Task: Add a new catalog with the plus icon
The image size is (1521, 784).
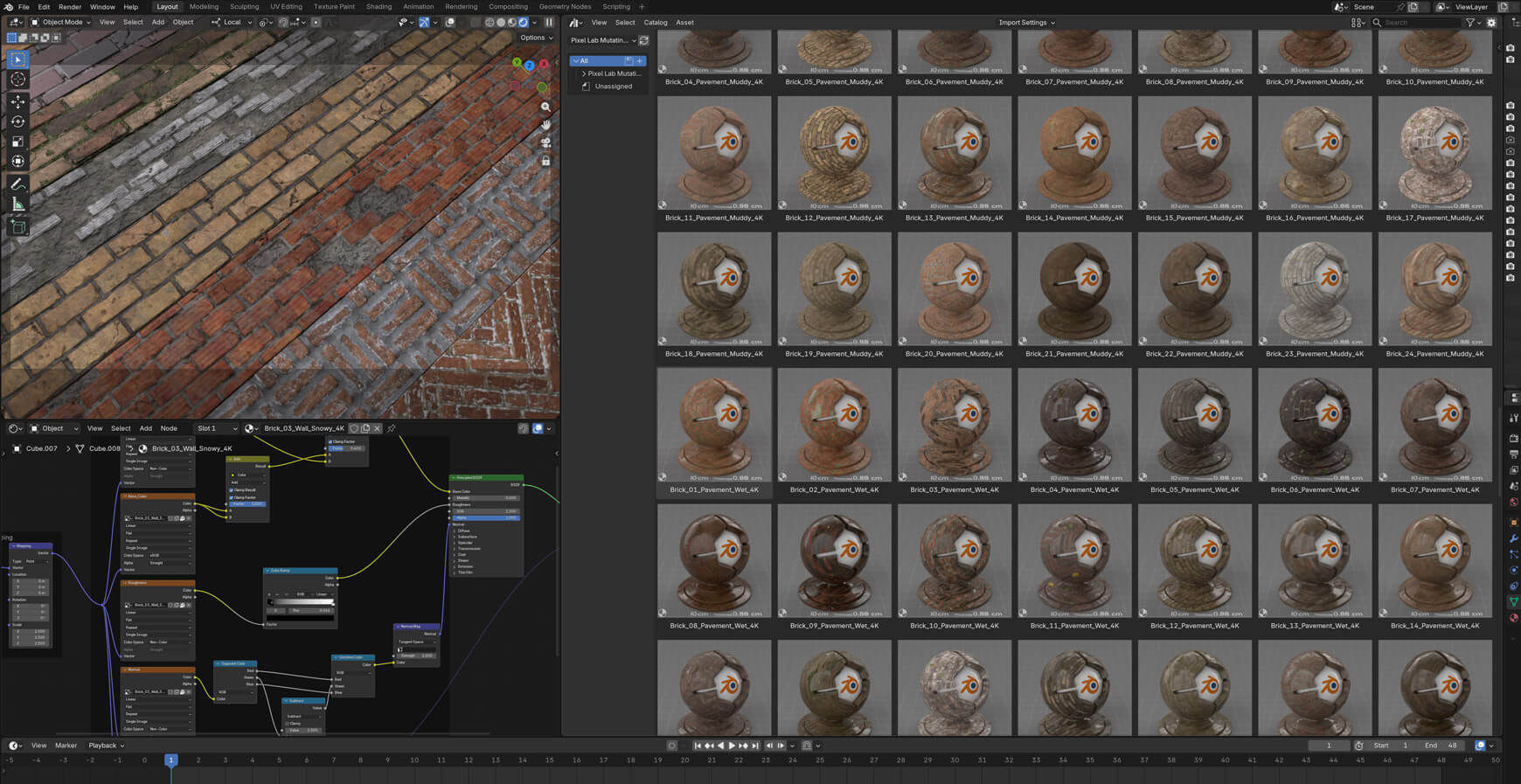Action: [x=640, y=61]
